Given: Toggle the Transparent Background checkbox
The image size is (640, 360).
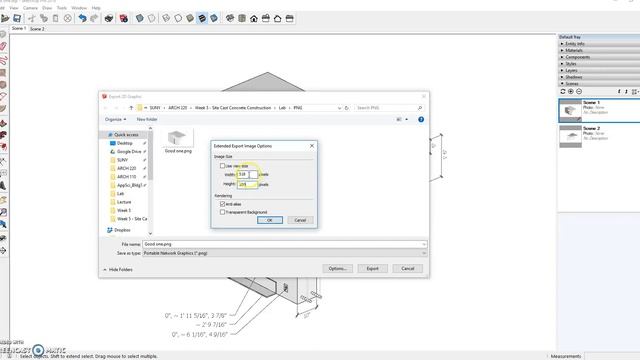Looking at the screenshot, I should coord(222,212).
